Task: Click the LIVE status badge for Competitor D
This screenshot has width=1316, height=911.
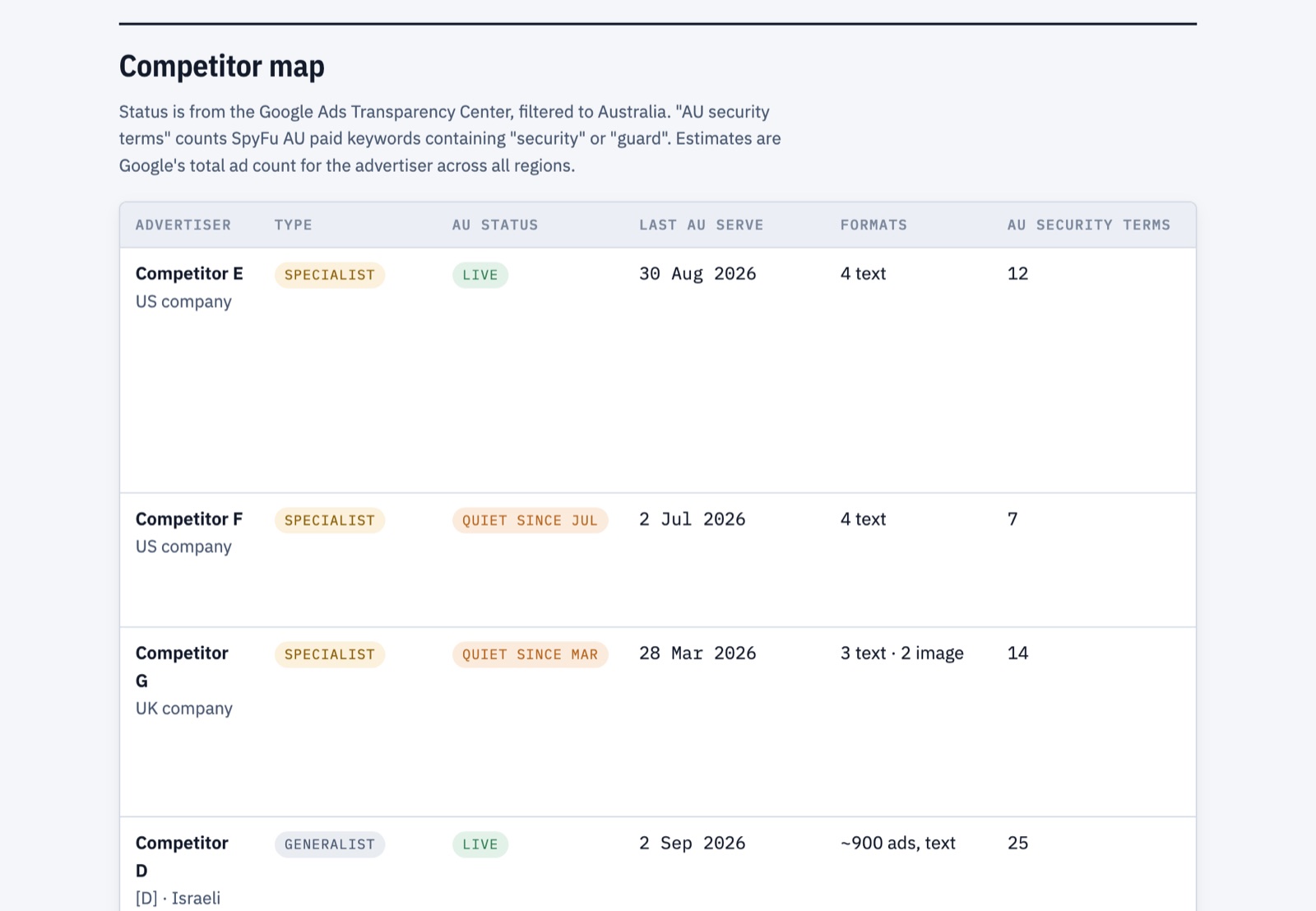Action: click(480, 844)
